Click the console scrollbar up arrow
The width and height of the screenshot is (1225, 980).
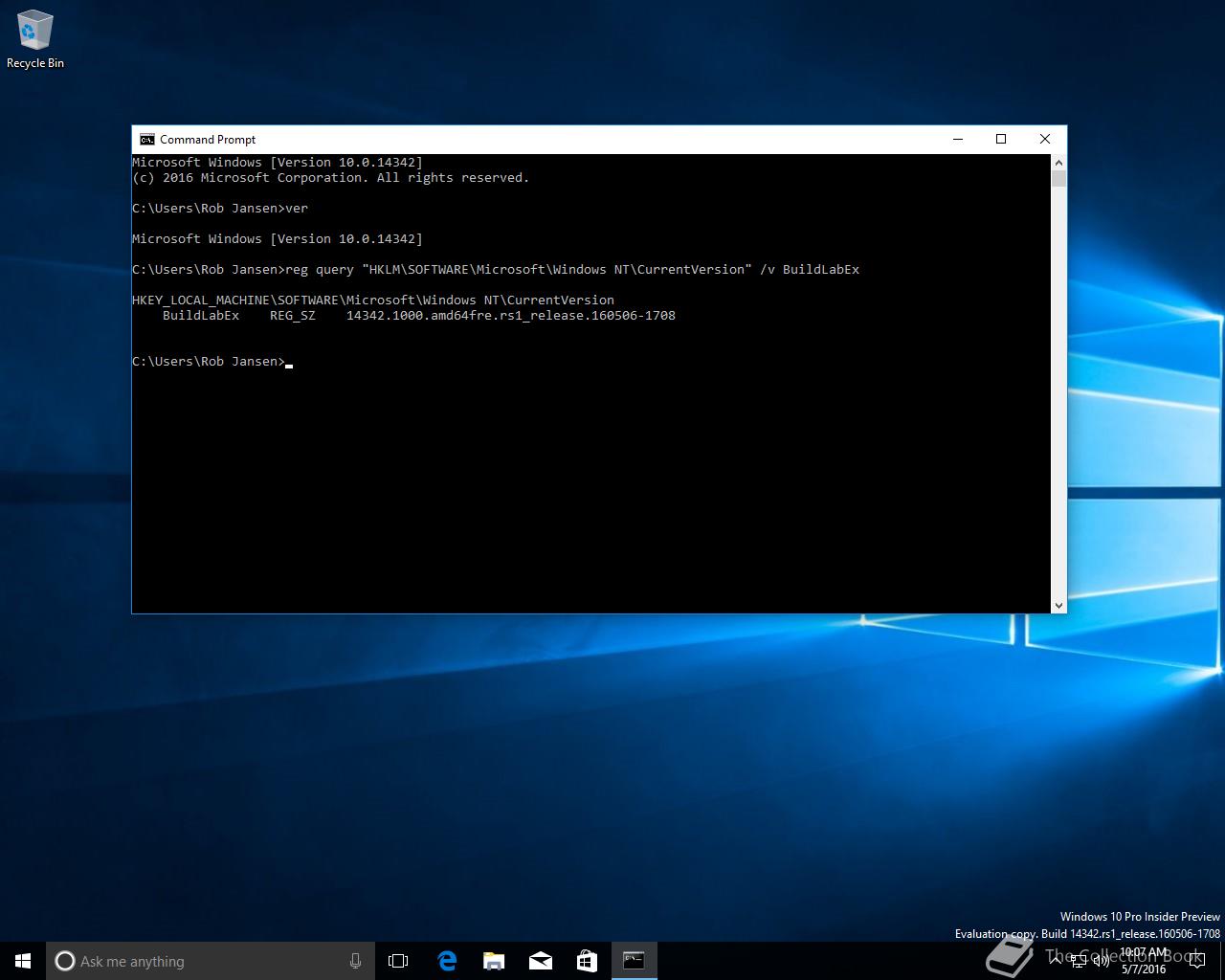tap(1058, 162)
